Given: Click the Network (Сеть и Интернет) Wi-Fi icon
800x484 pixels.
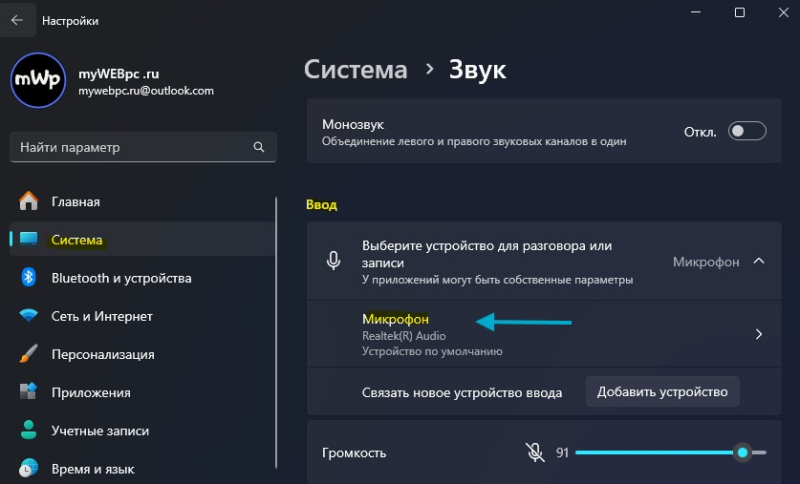Looking at the screenshot, I should click(x=29, y=316).
